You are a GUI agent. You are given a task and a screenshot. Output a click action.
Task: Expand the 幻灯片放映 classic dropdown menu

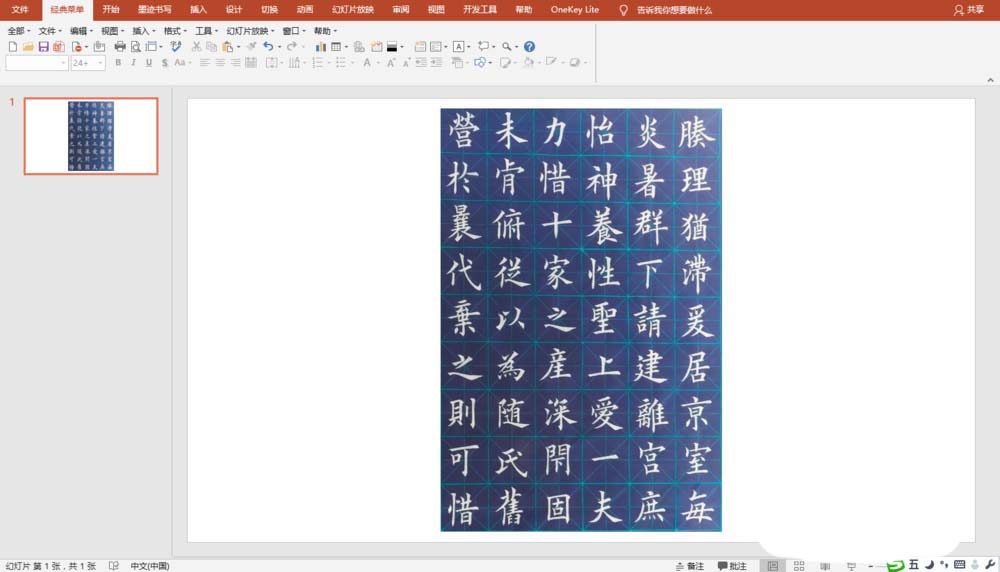tap(250, 31)
